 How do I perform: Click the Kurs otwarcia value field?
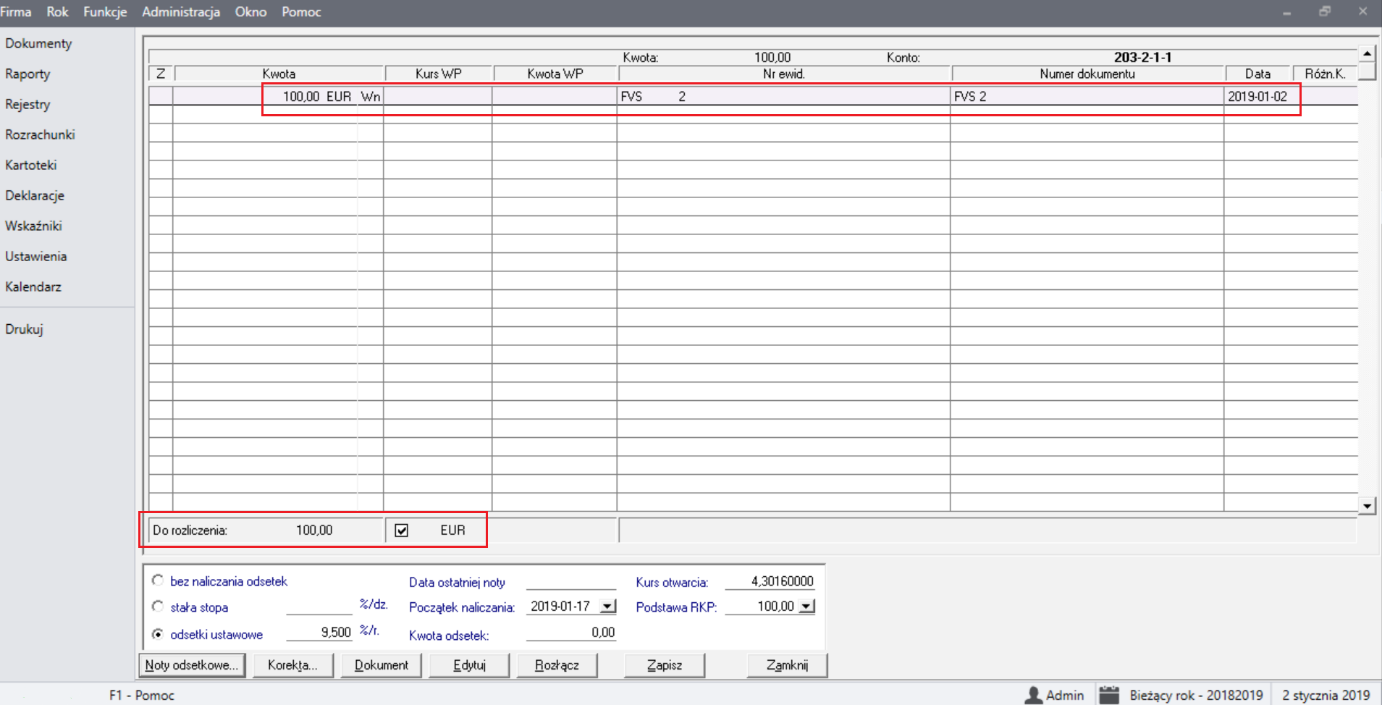[771, 582]
